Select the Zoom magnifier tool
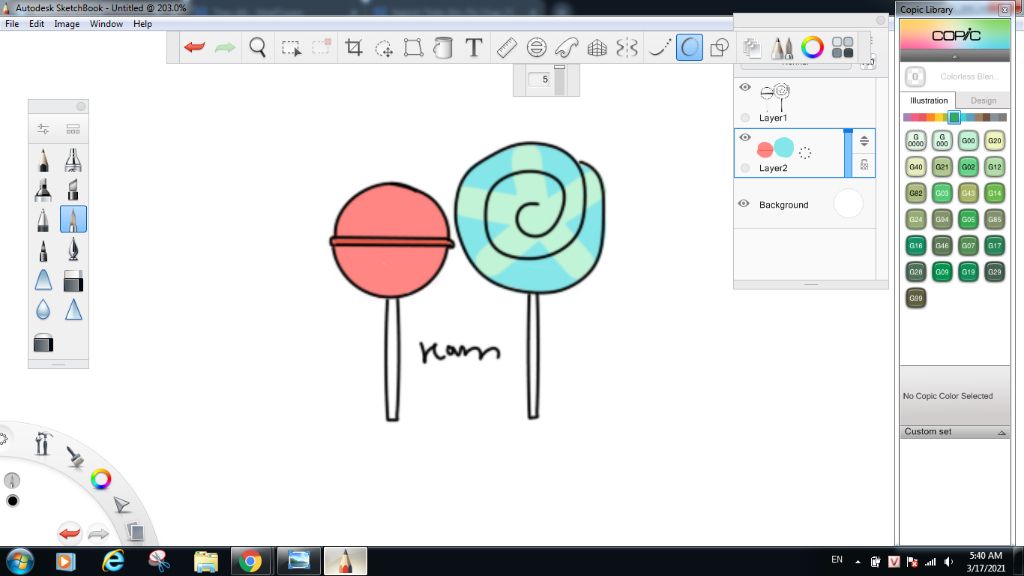The width and height of the screenshot is (1024, 576). (257, 47)
